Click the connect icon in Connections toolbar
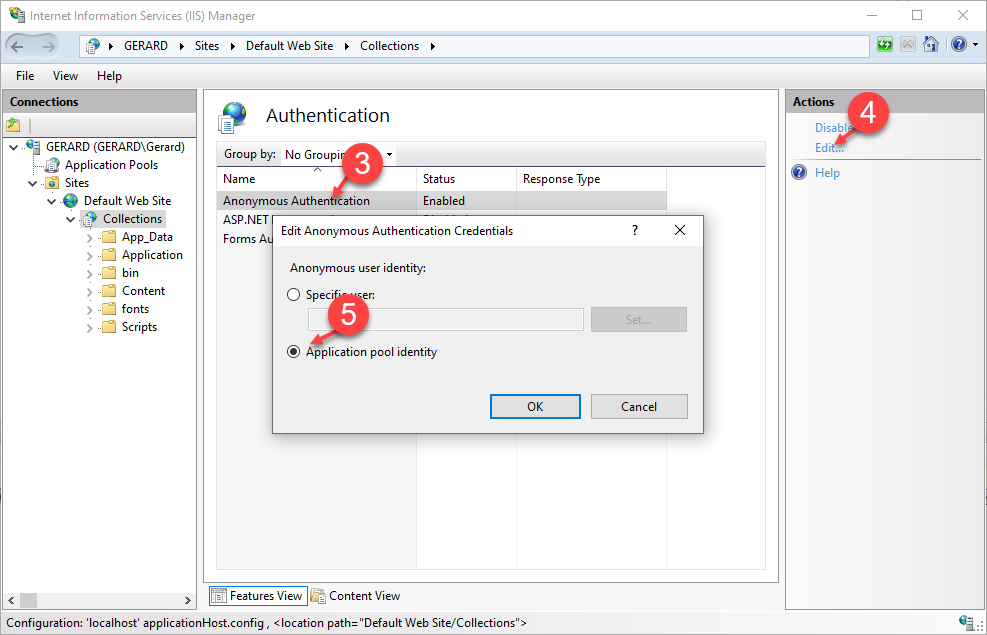 point(13,125)
